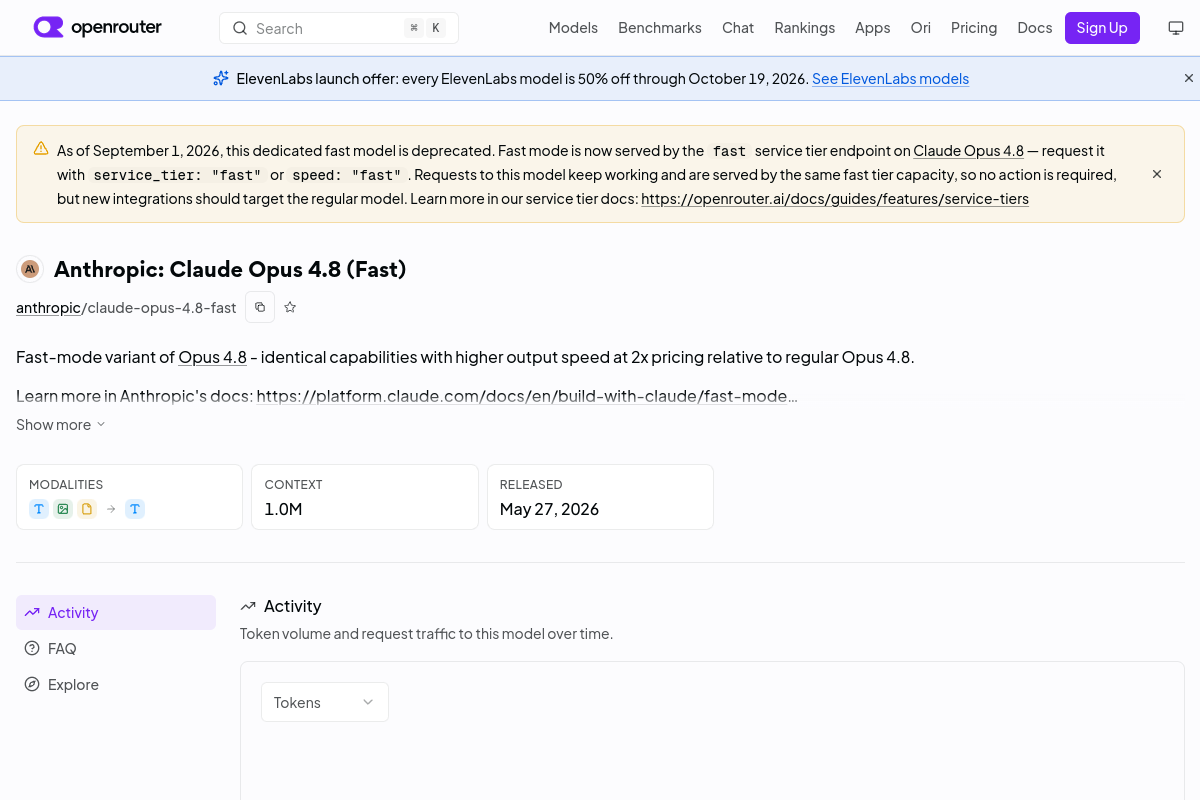
Task: Open the Apps nav item
Action: click(x=872, y=28)
